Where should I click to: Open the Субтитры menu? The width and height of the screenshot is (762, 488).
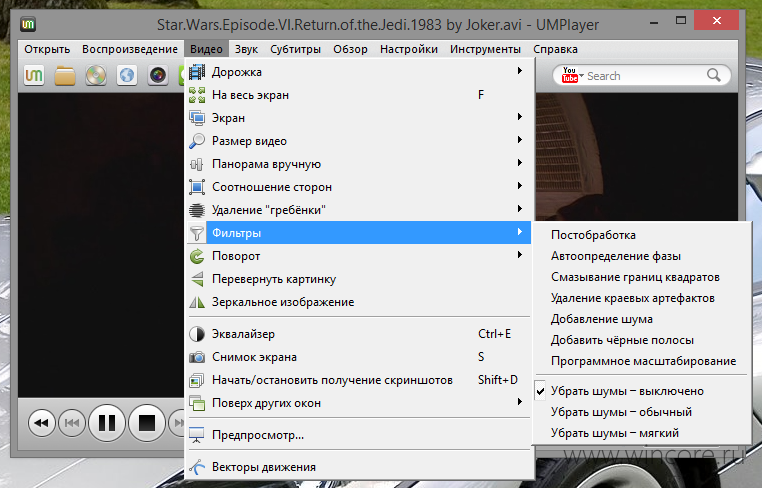(x=295, y=49)
